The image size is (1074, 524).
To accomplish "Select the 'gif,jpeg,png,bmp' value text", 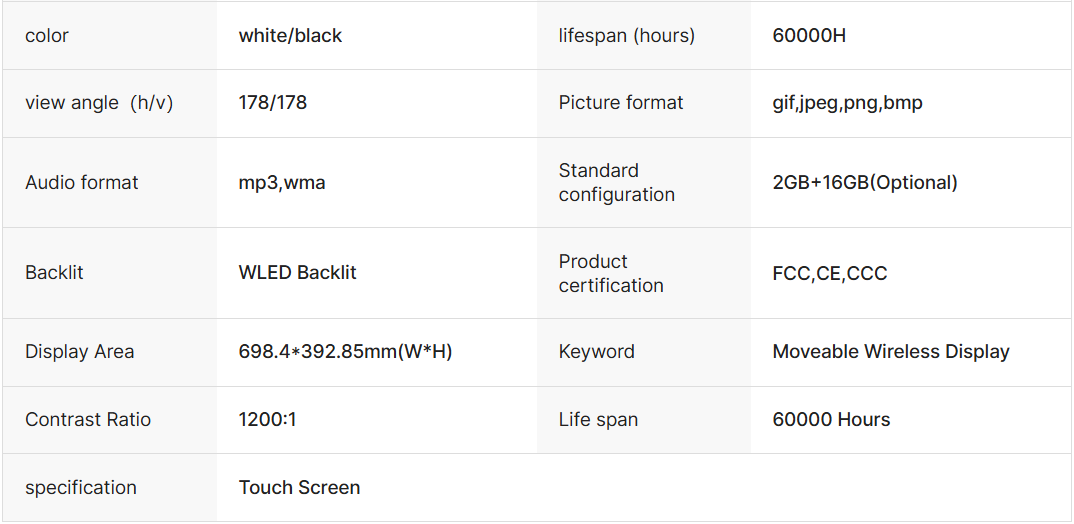I will 847,103.
